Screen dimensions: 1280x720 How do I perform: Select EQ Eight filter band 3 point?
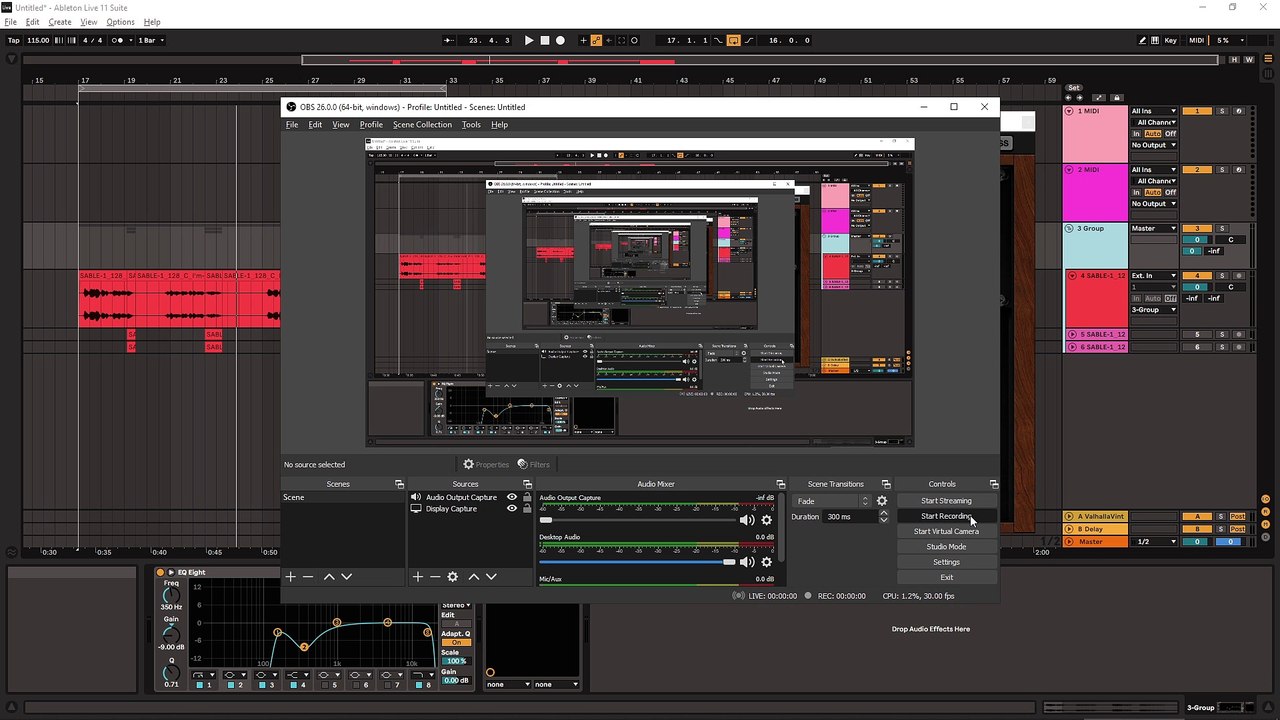[x=337, y=623]
